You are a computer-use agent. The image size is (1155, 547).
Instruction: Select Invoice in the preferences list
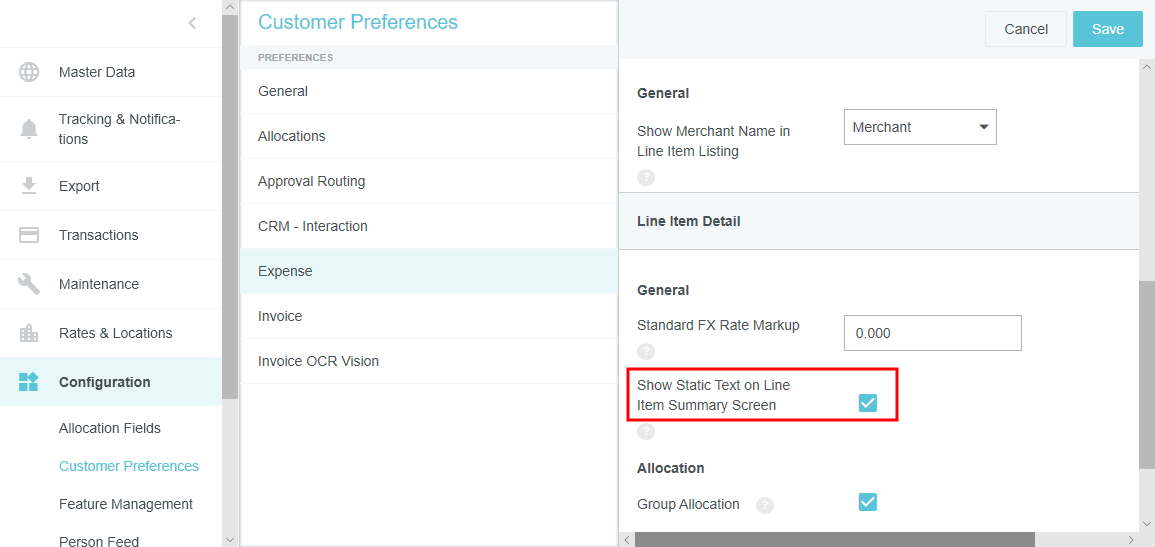280,316
